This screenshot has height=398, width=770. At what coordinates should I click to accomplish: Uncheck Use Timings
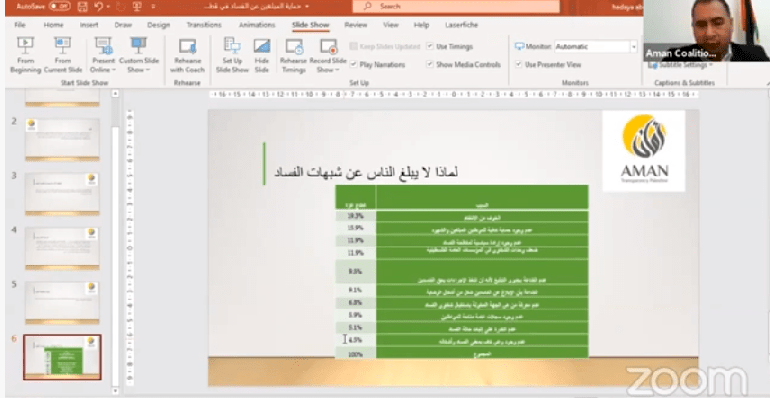(430, 46)
